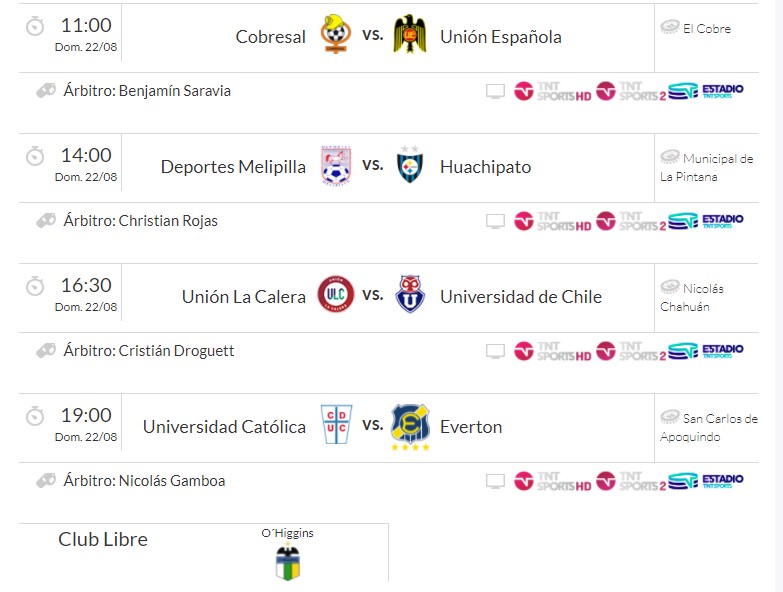This screenshot has width=783, height=592.
Task: Click TNT Sports 2 logo in Huachipato match
Action: [x=631, y=221]
